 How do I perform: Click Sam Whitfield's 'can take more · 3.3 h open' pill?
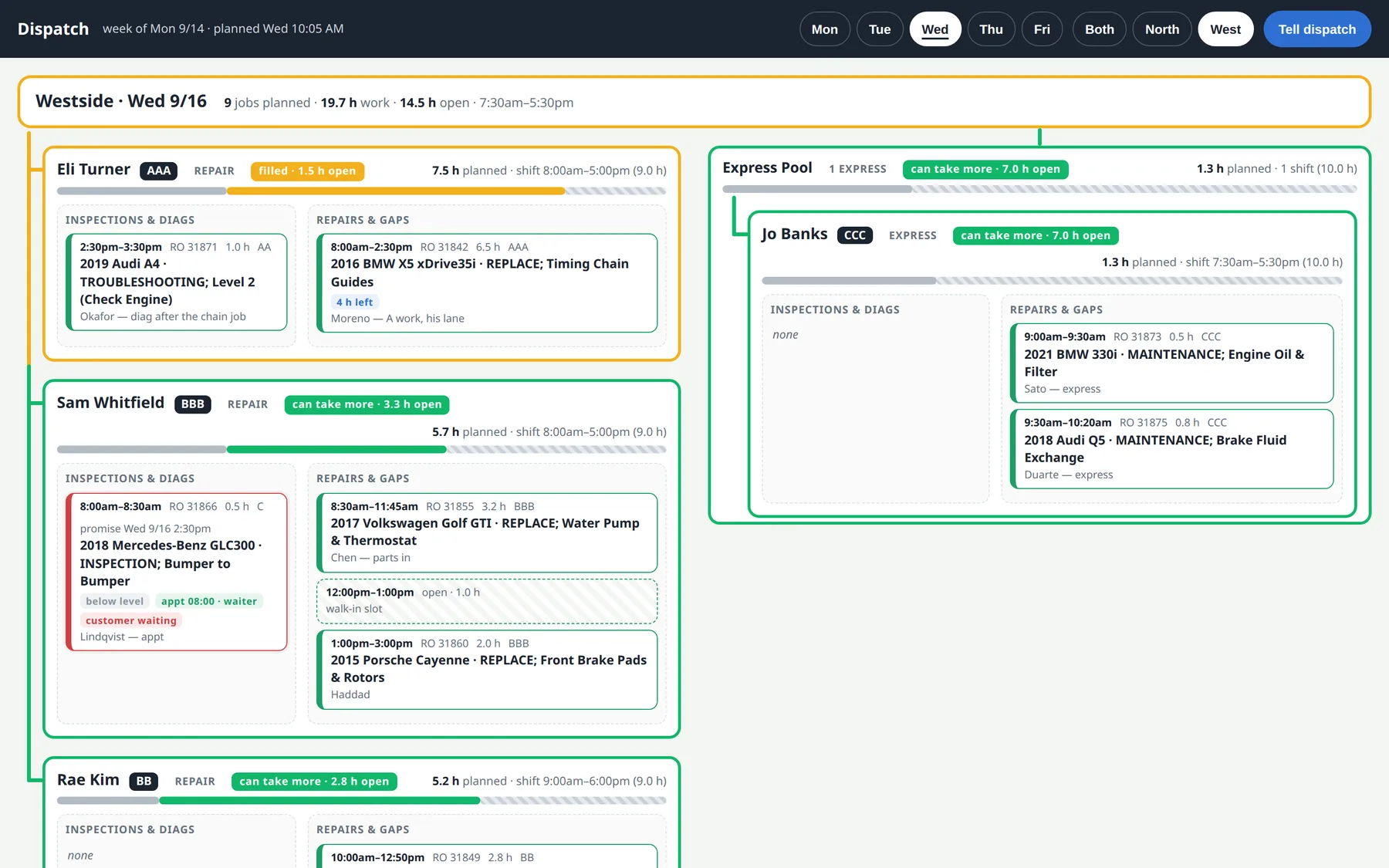click(x=367, y=404)
